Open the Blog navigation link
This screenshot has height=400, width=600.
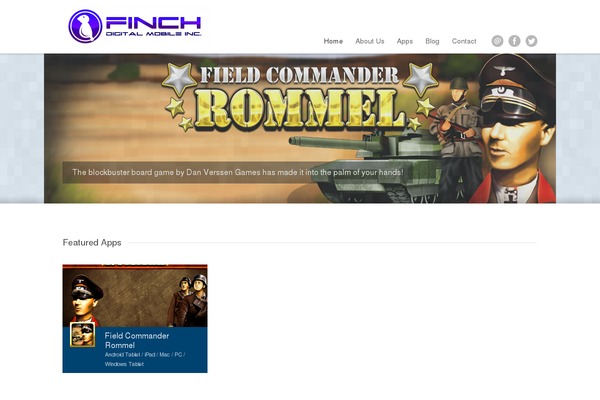coord(432,41)
